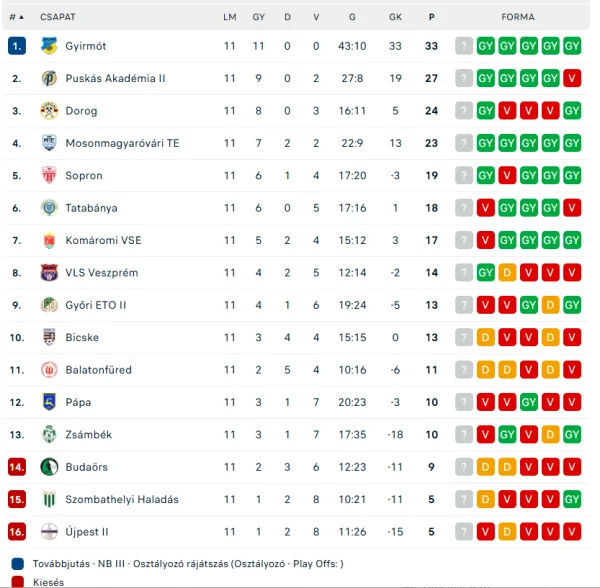600x588 pixels.
Task: Click the Puskás Akadémia II club logo
Action: (49, 78)
